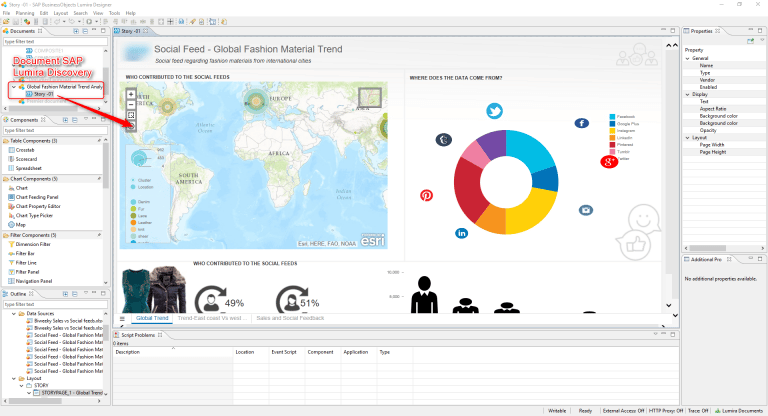
Task: Select the Crosstab component
Action: 27,148
